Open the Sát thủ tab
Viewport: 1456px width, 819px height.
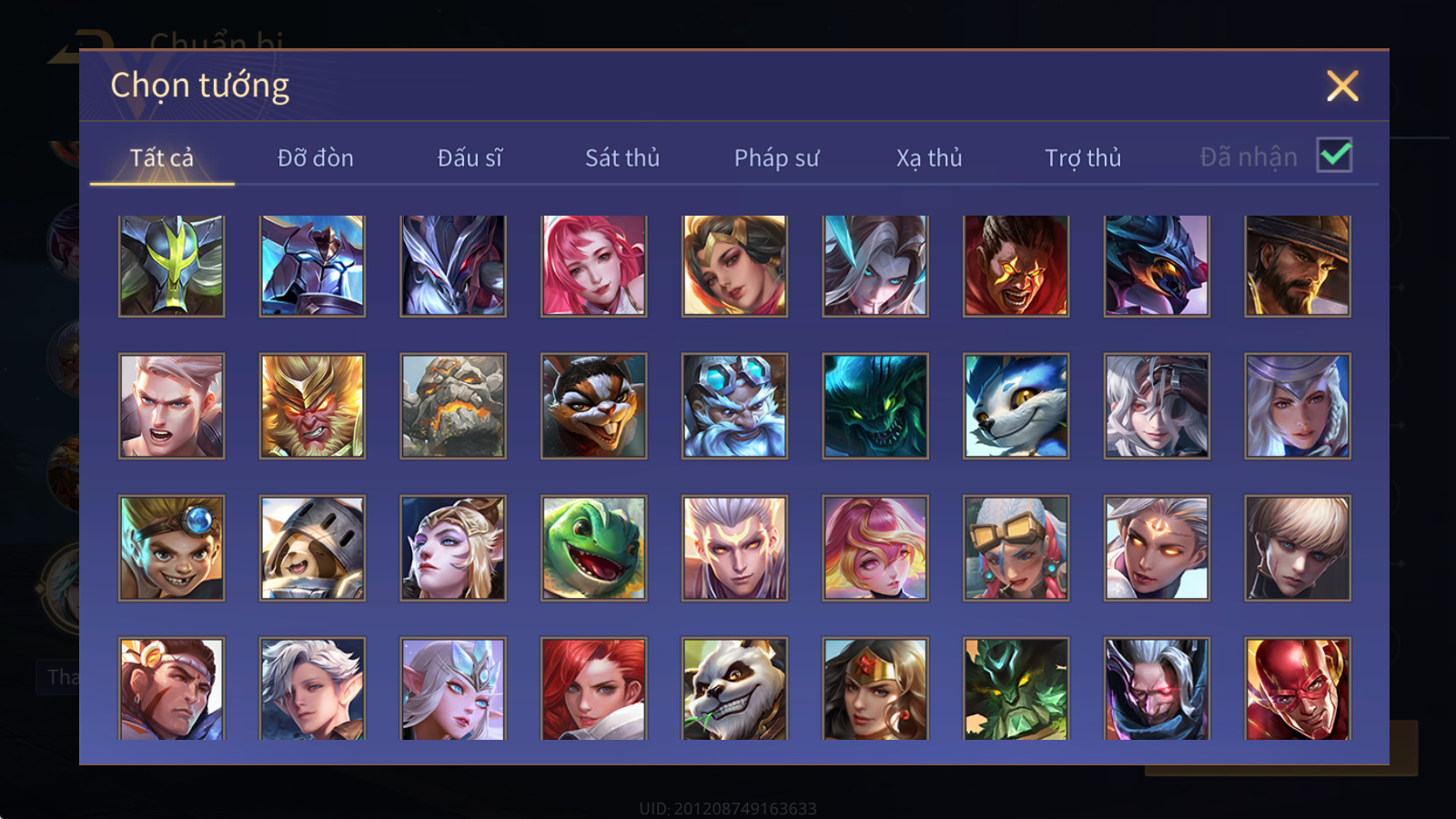tap(622, 157)
